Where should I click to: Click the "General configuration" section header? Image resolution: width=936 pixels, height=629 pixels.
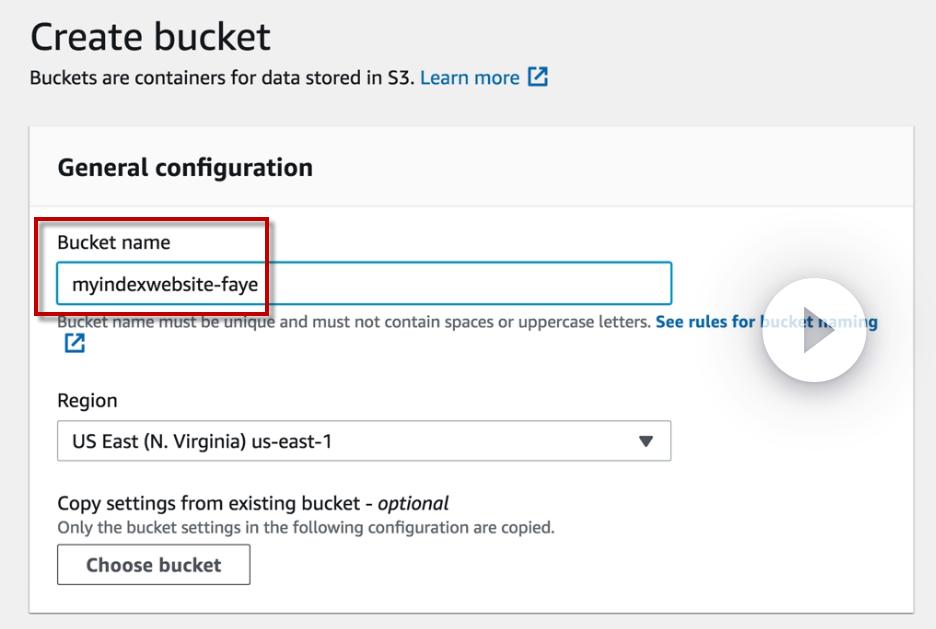coord(185,167)
